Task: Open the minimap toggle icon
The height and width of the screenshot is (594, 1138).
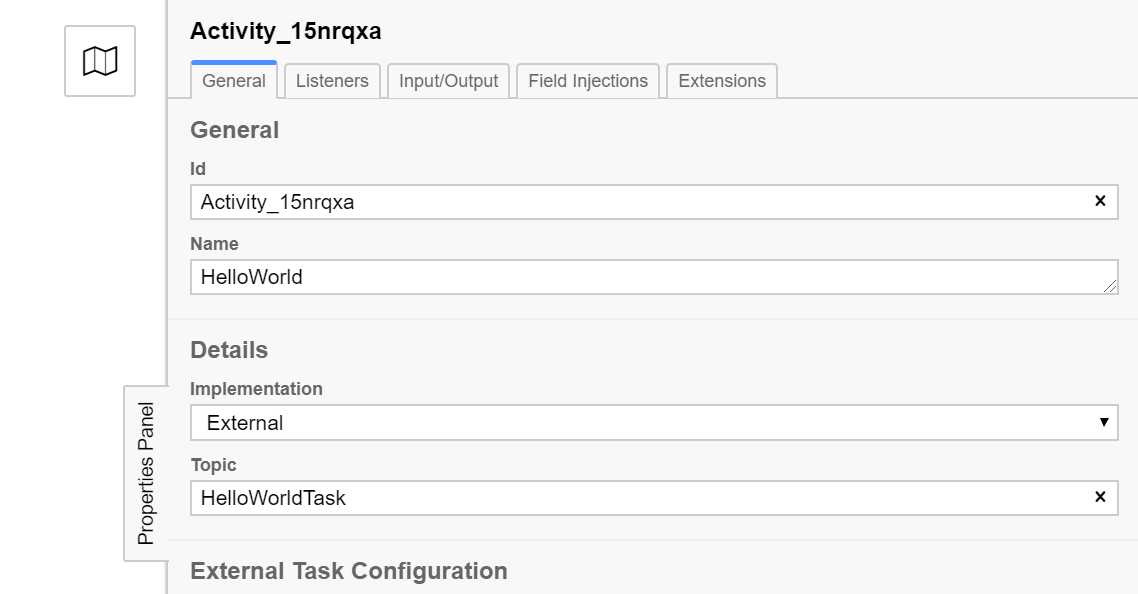Action: click(x=100, y=62)
